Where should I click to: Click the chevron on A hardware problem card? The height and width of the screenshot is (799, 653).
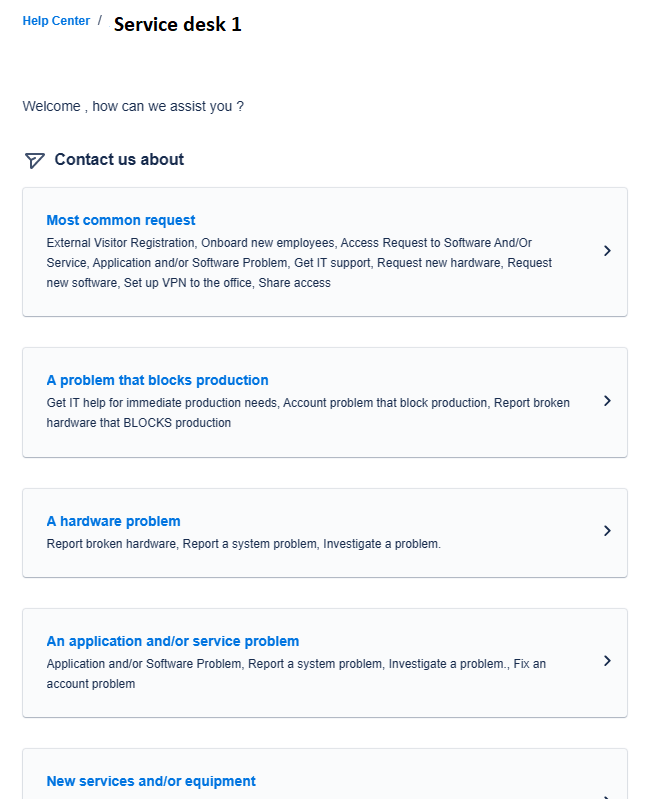click(607, 531)
